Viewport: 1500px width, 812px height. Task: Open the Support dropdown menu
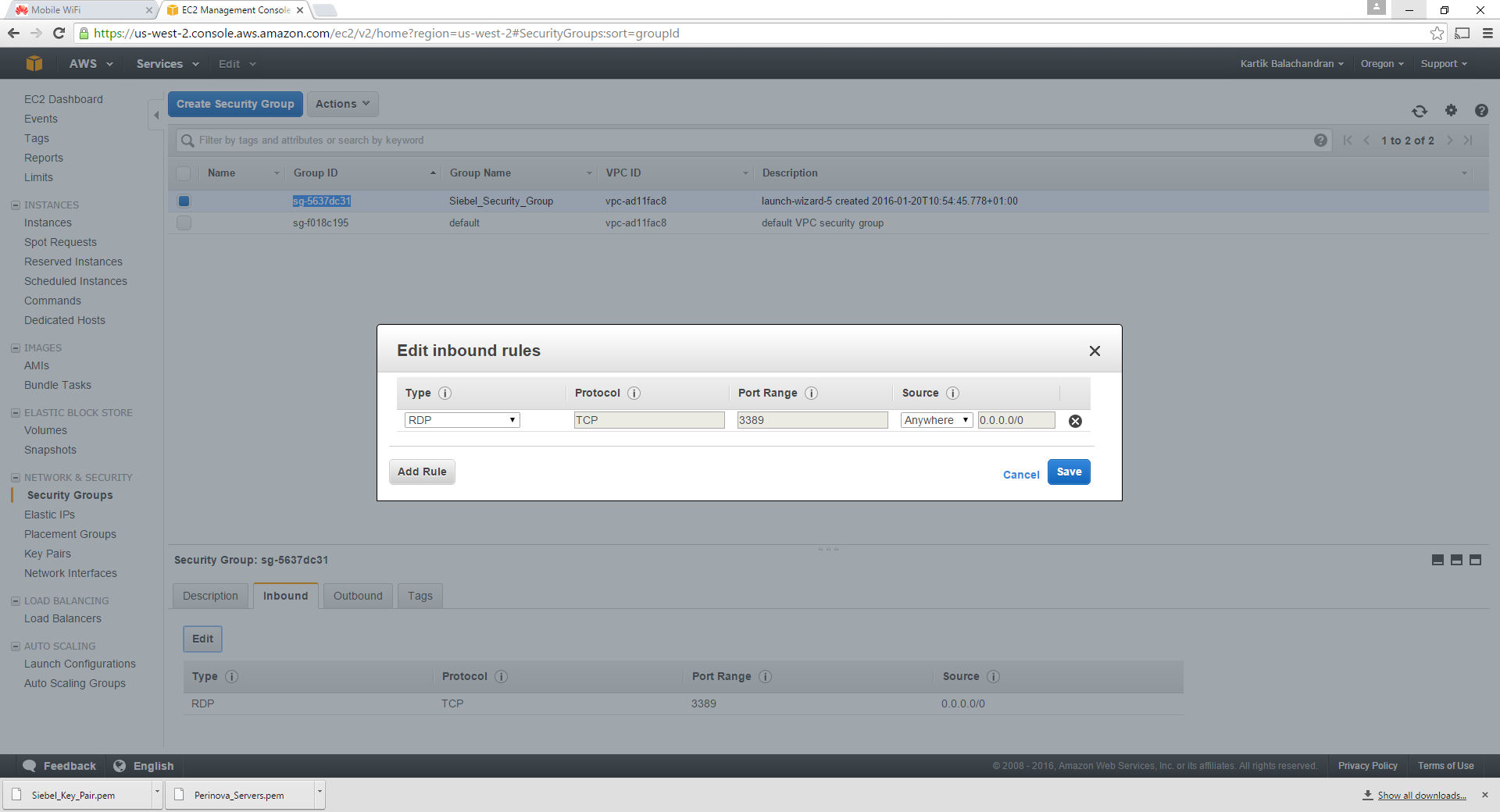click(1444, 64)
